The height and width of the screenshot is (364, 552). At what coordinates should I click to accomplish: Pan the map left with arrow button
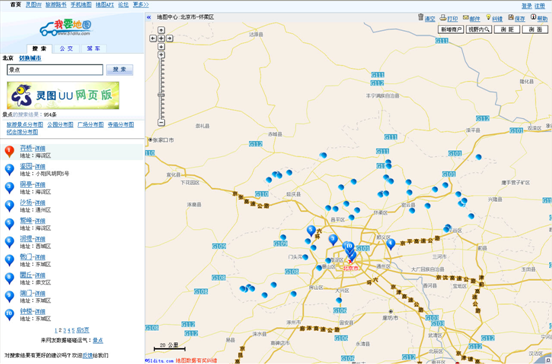(153, 38)
